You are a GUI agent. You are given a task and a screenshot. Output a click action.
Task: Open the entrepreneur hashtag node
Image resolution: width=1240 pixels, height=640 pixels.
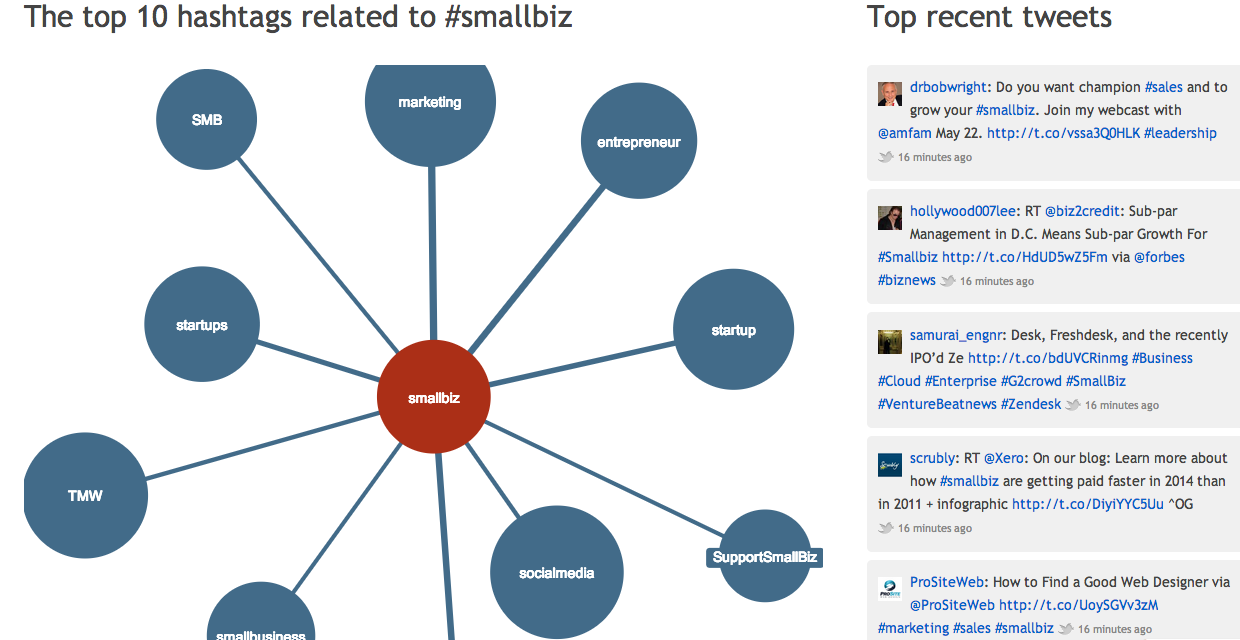click(x=638, y=141)
